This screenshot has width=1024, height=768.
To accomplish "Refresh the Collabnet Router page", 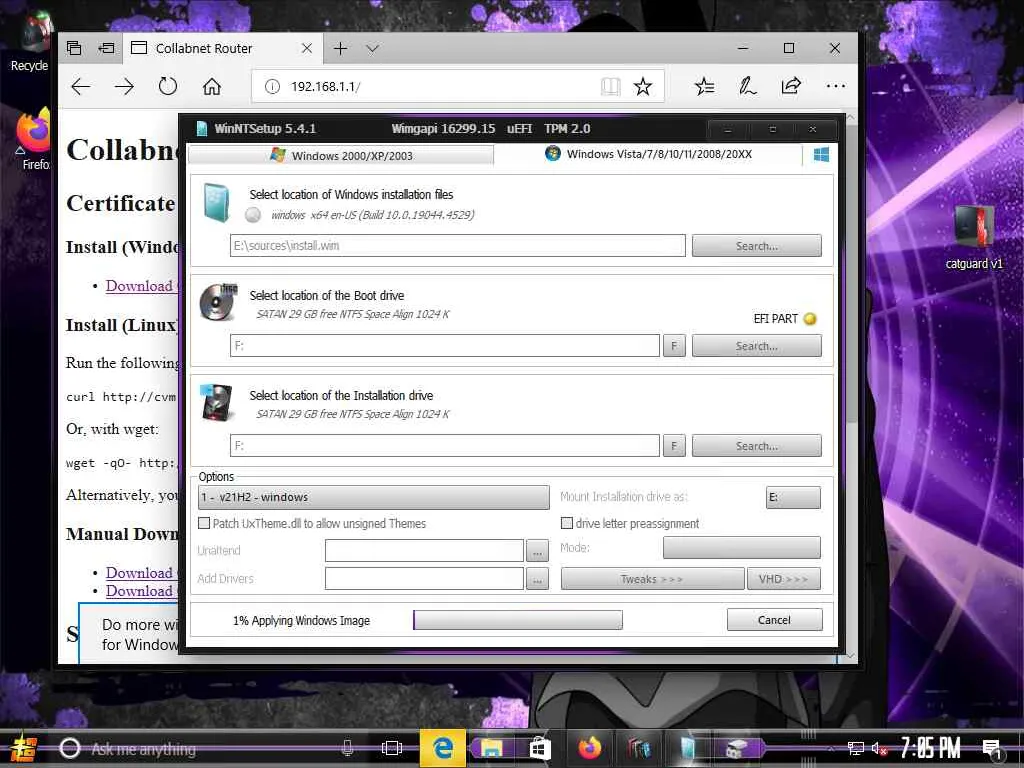I will [x=168, y=86].
